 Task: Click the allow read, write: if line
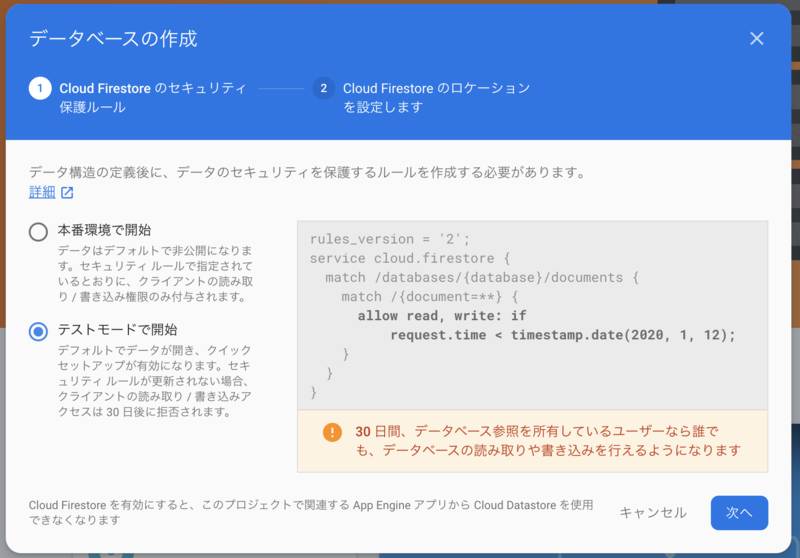(442, 316)
